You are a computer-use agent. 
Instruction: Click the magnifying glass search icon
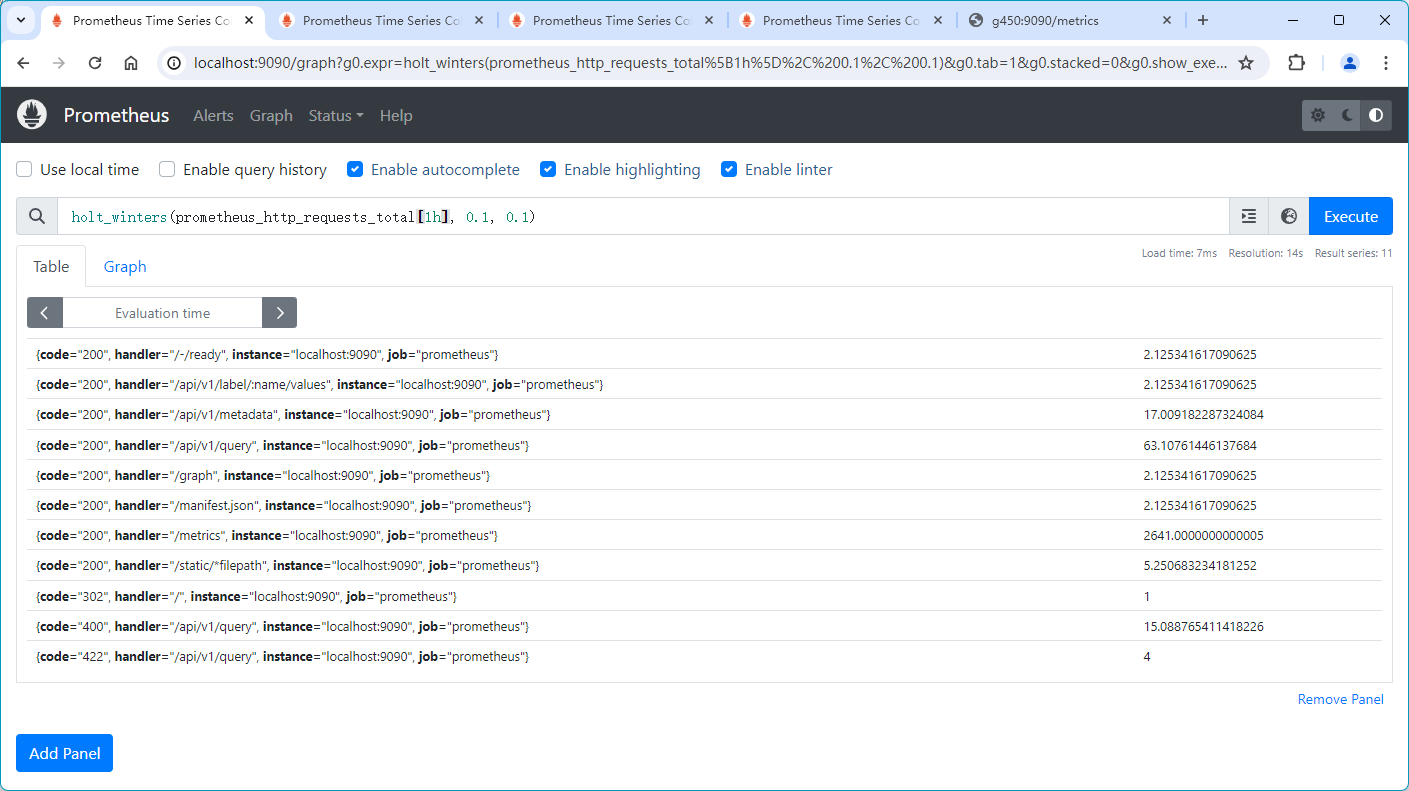(37, 216)
